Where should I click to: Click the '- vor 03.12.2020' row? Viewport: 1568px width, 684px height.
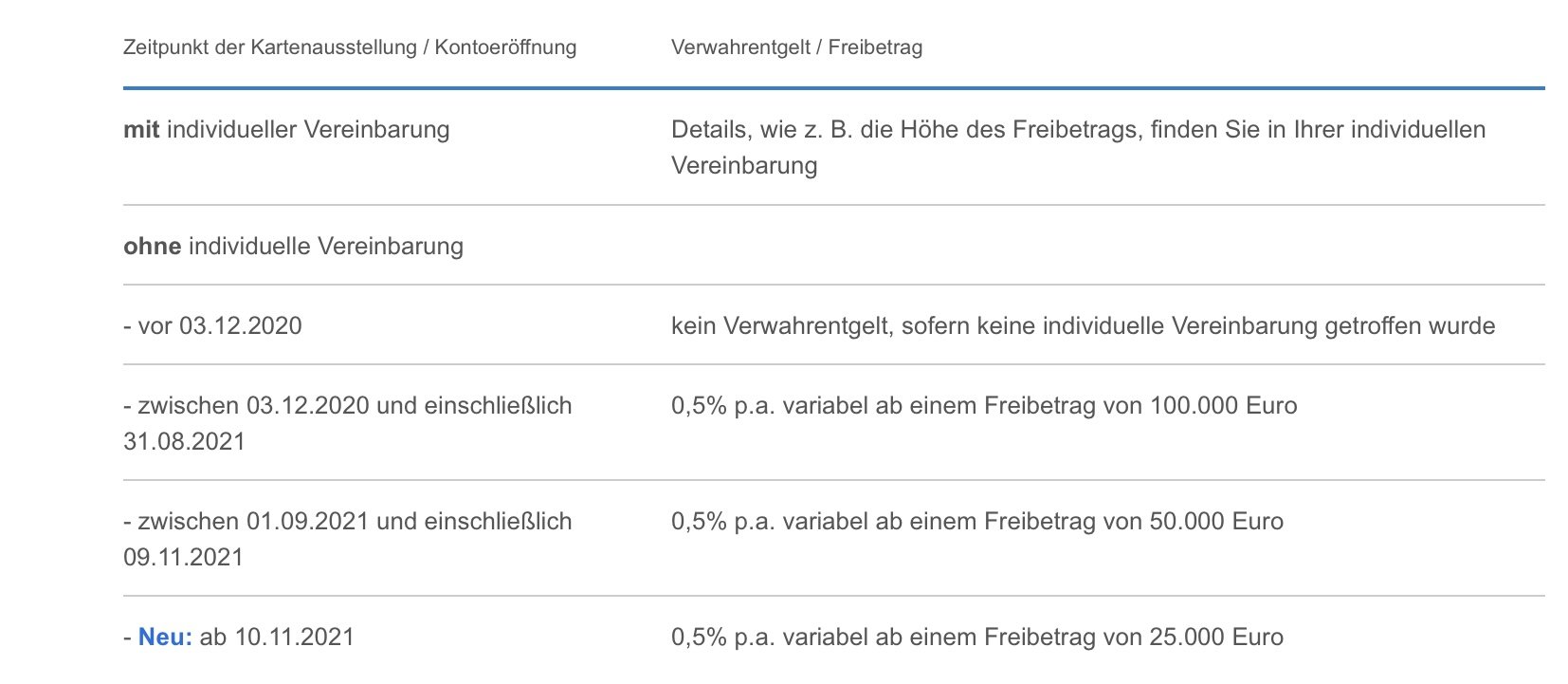click(212, 326)
